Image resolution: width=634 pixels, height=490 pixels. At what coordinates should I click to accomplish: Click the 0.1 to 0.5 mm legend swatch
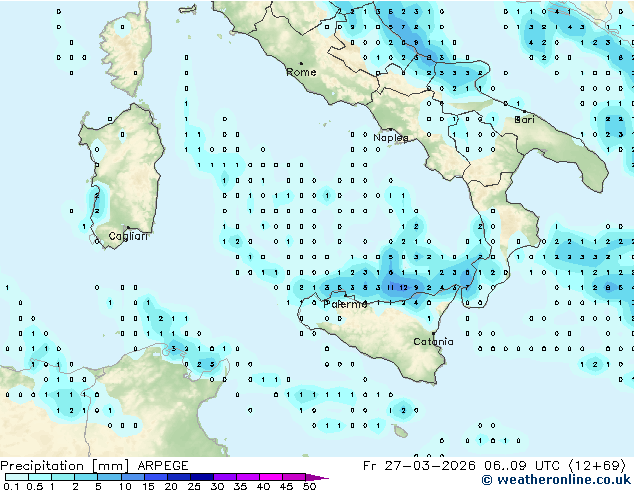pos(17,477)
